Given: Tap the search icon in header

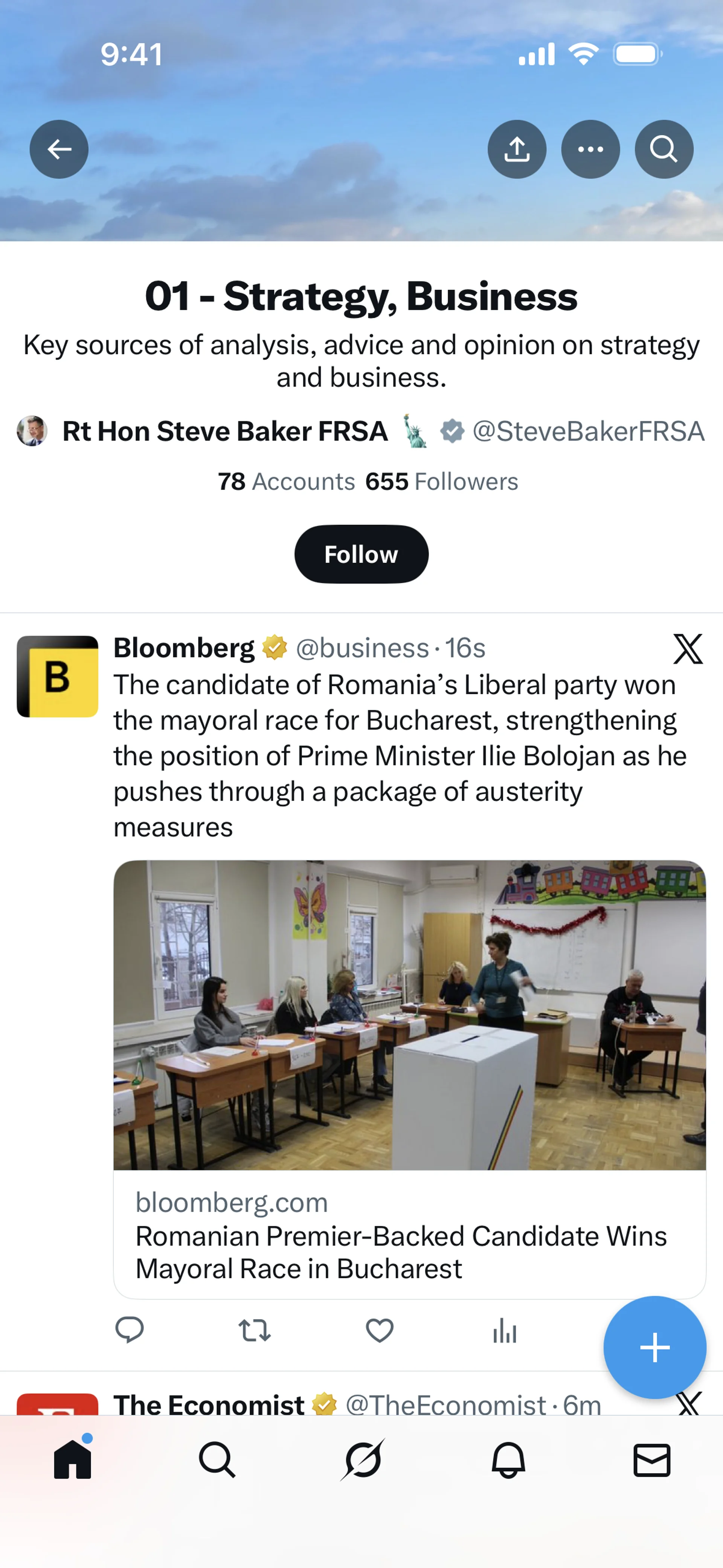Looking at the screenshot, I should click(664, 149).
